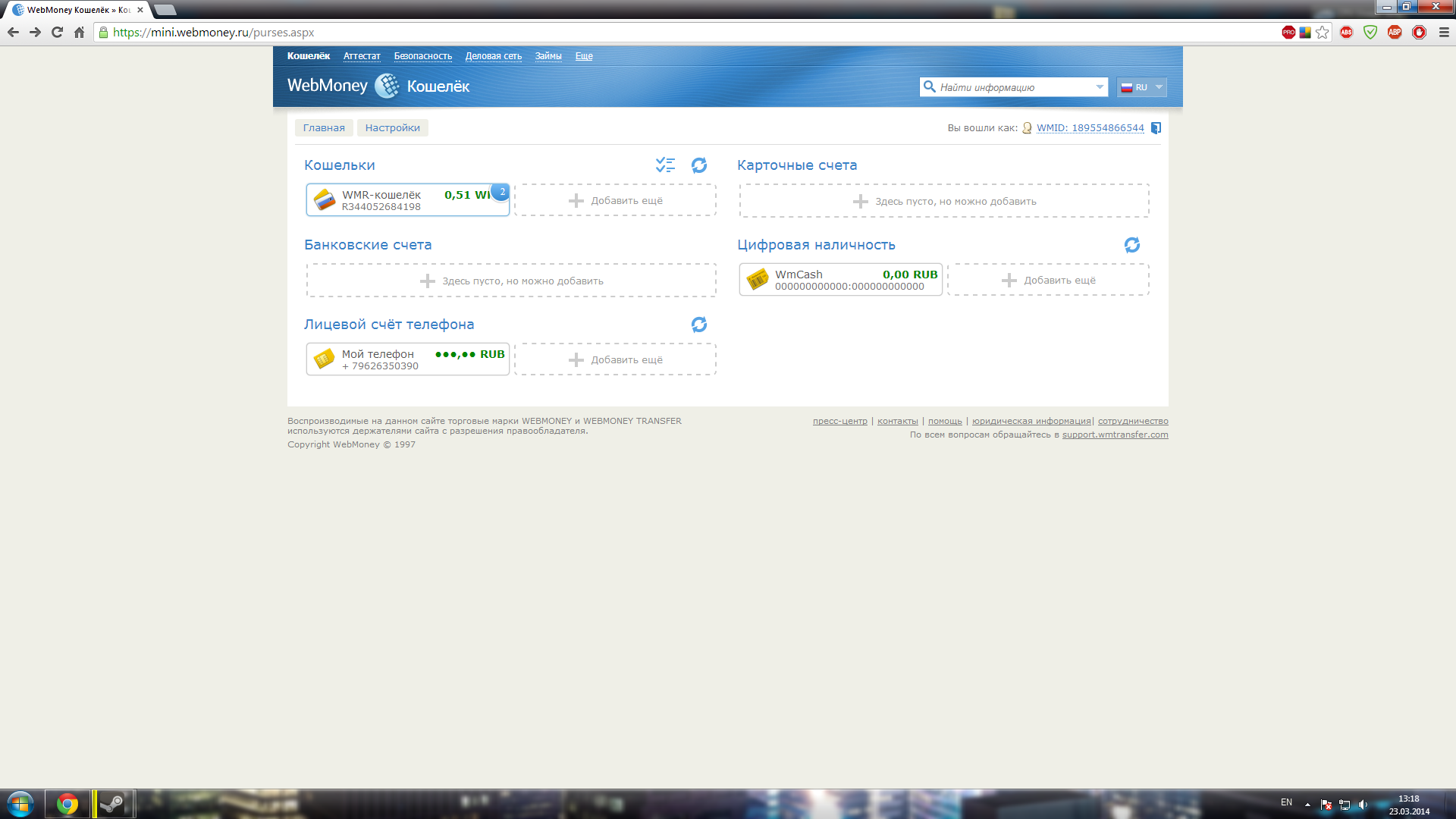Click the red ABS adblock extension icon
Image resolution: width=1456 pixels, height=819 pixels.
1346,33
